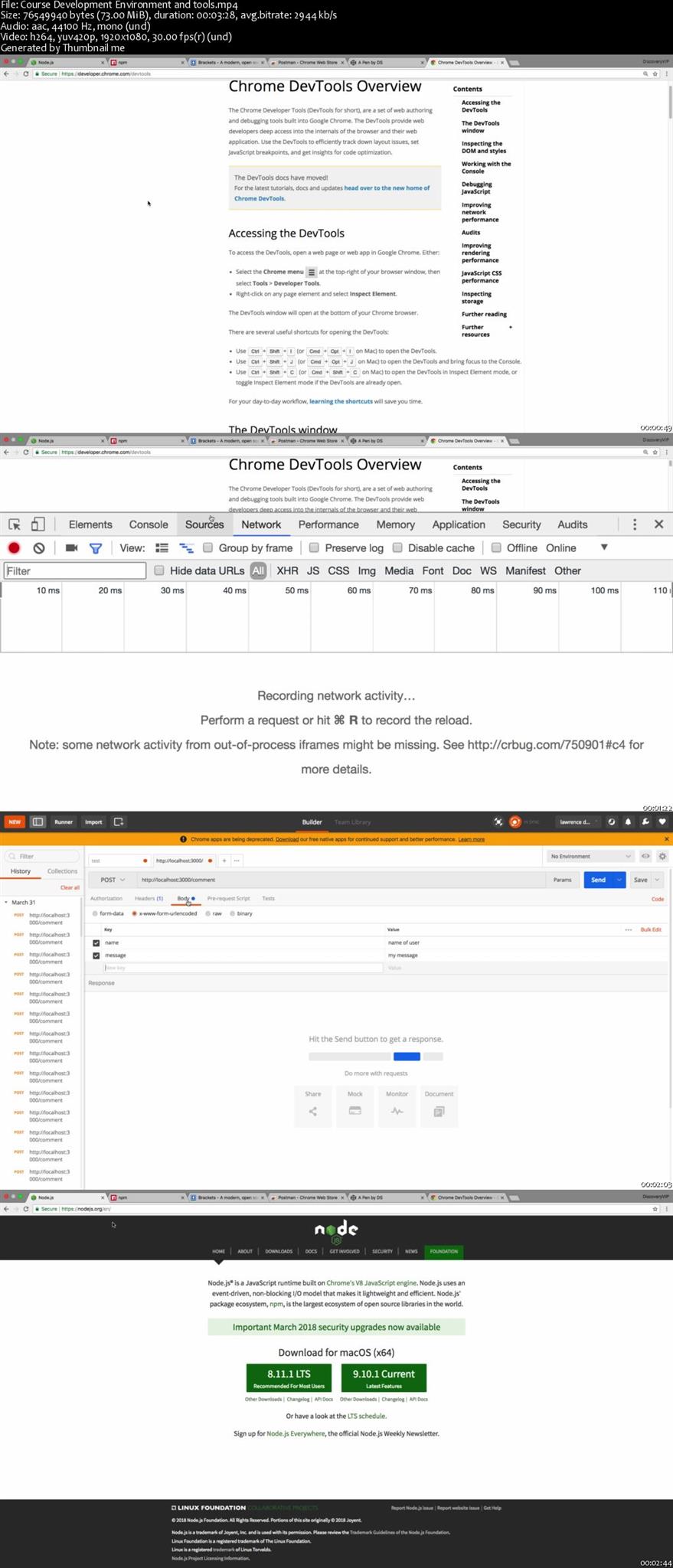The width and height of the screenshot is (673, 1568).
Task: Open the DevTools three-dot customize menu
Action: [634, 524]
